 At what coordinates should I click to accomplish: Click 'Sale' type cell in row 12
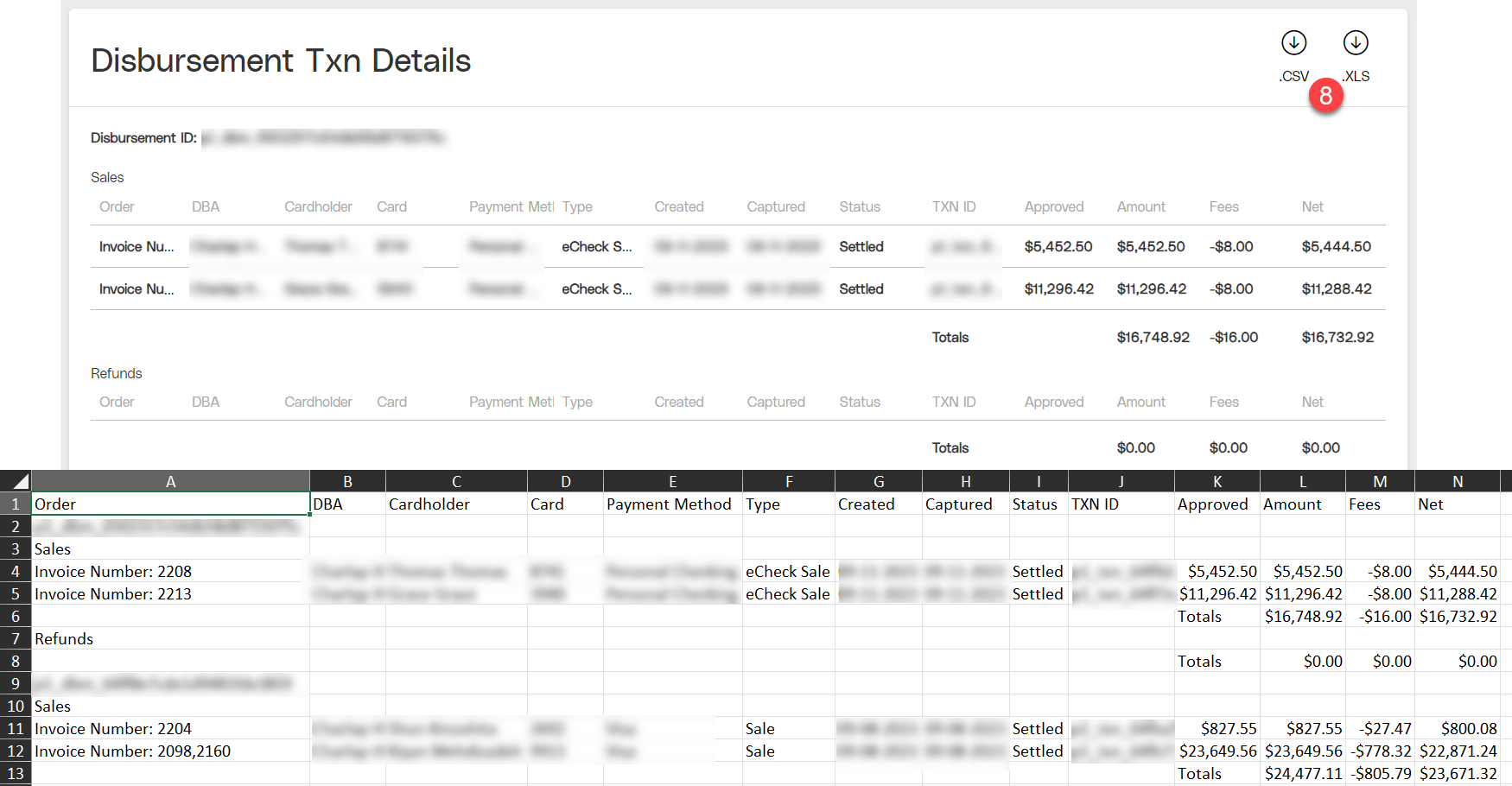(x=788, y=751)
